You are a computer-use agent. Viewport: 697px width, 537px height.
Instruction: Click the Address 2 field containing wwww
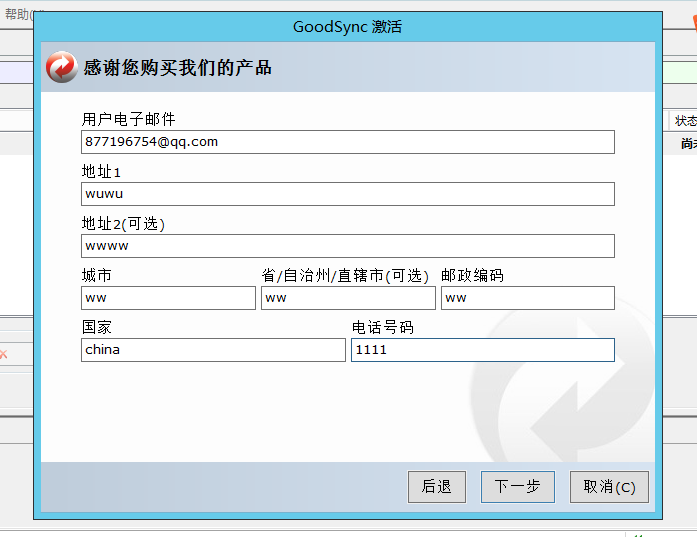coord(348,246)
